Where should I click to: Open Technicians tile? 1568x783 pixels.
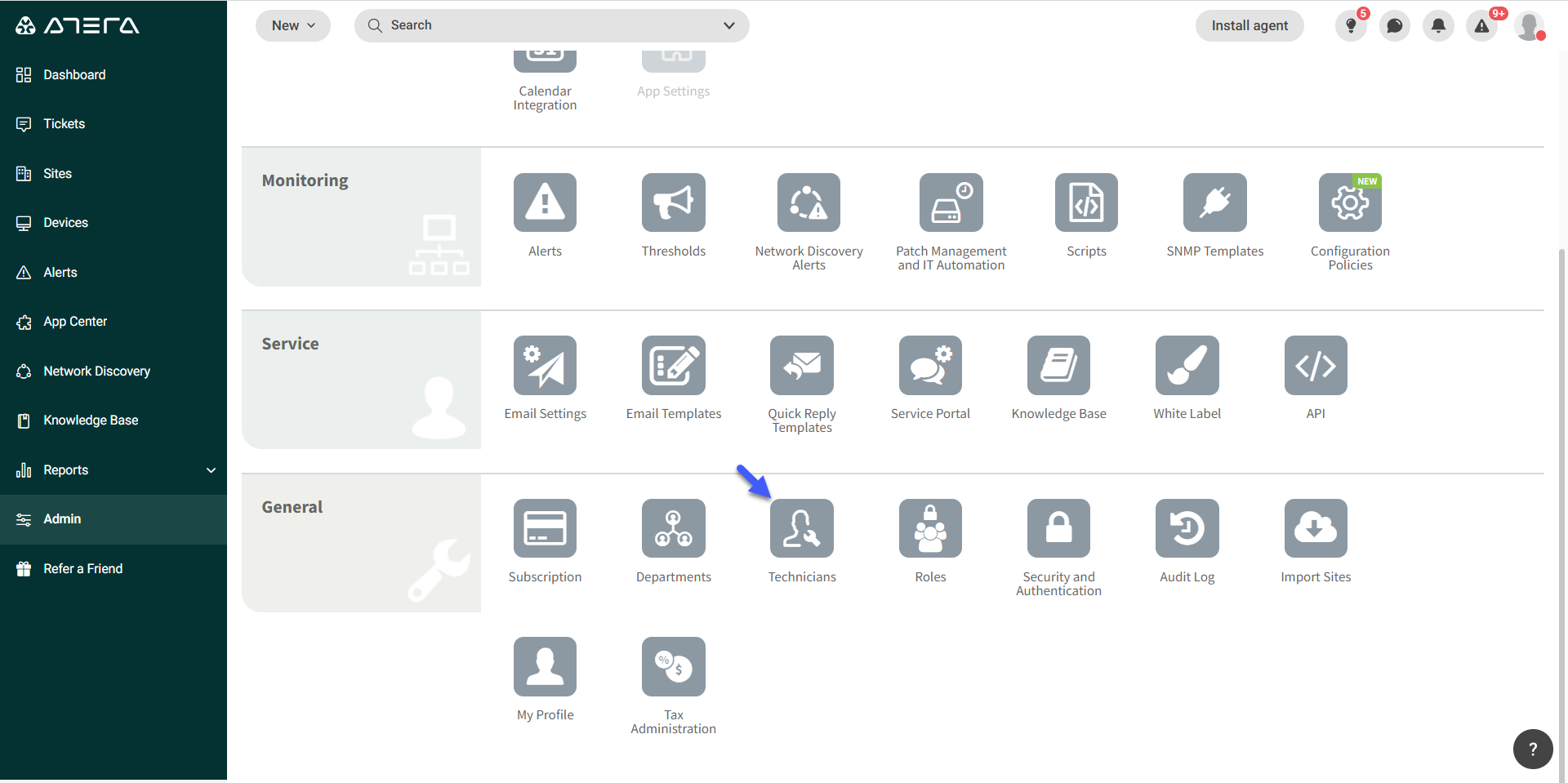pos(801,528)
